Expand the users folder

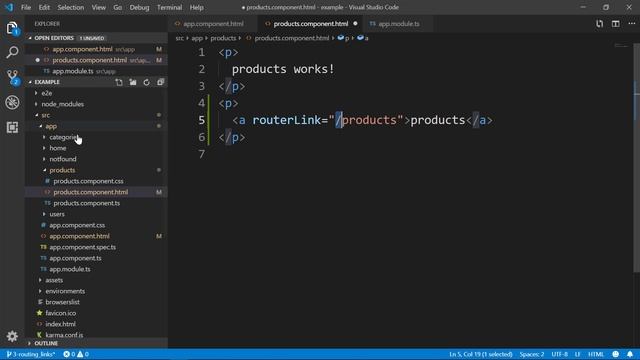coord(57,214)
